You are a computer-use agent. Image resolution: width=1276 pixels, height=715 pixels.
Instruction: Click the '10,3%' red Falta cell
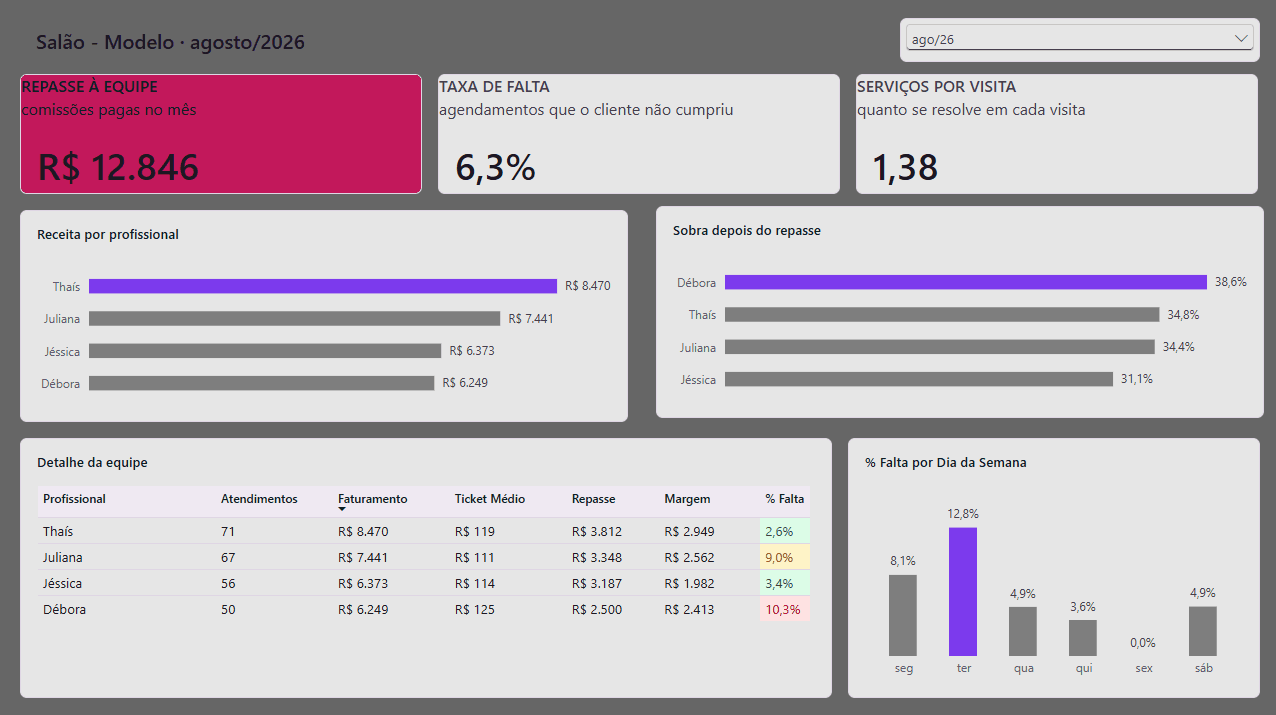(784, 609)
